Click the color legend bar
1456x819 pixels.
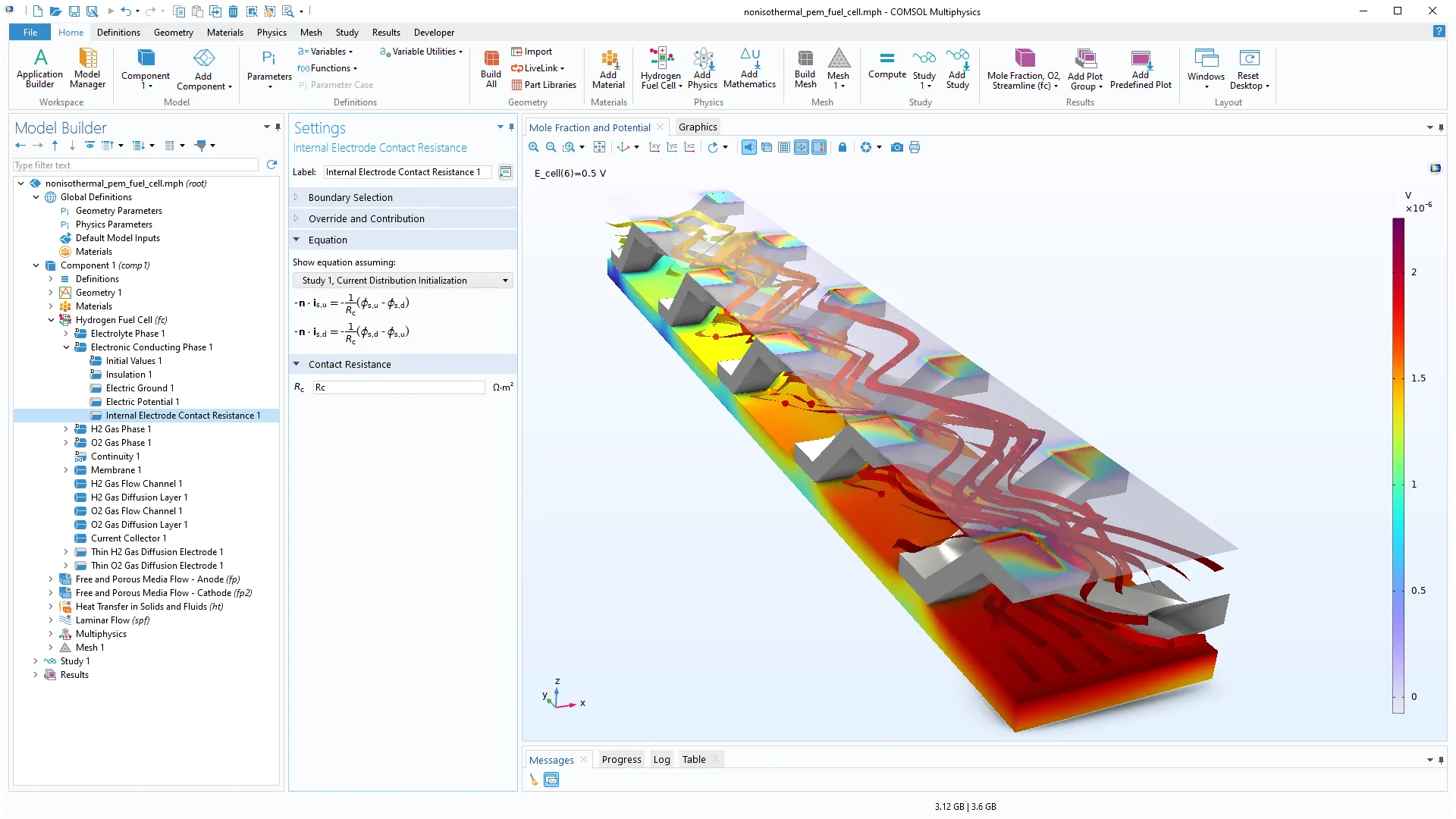pos(1398,466)
